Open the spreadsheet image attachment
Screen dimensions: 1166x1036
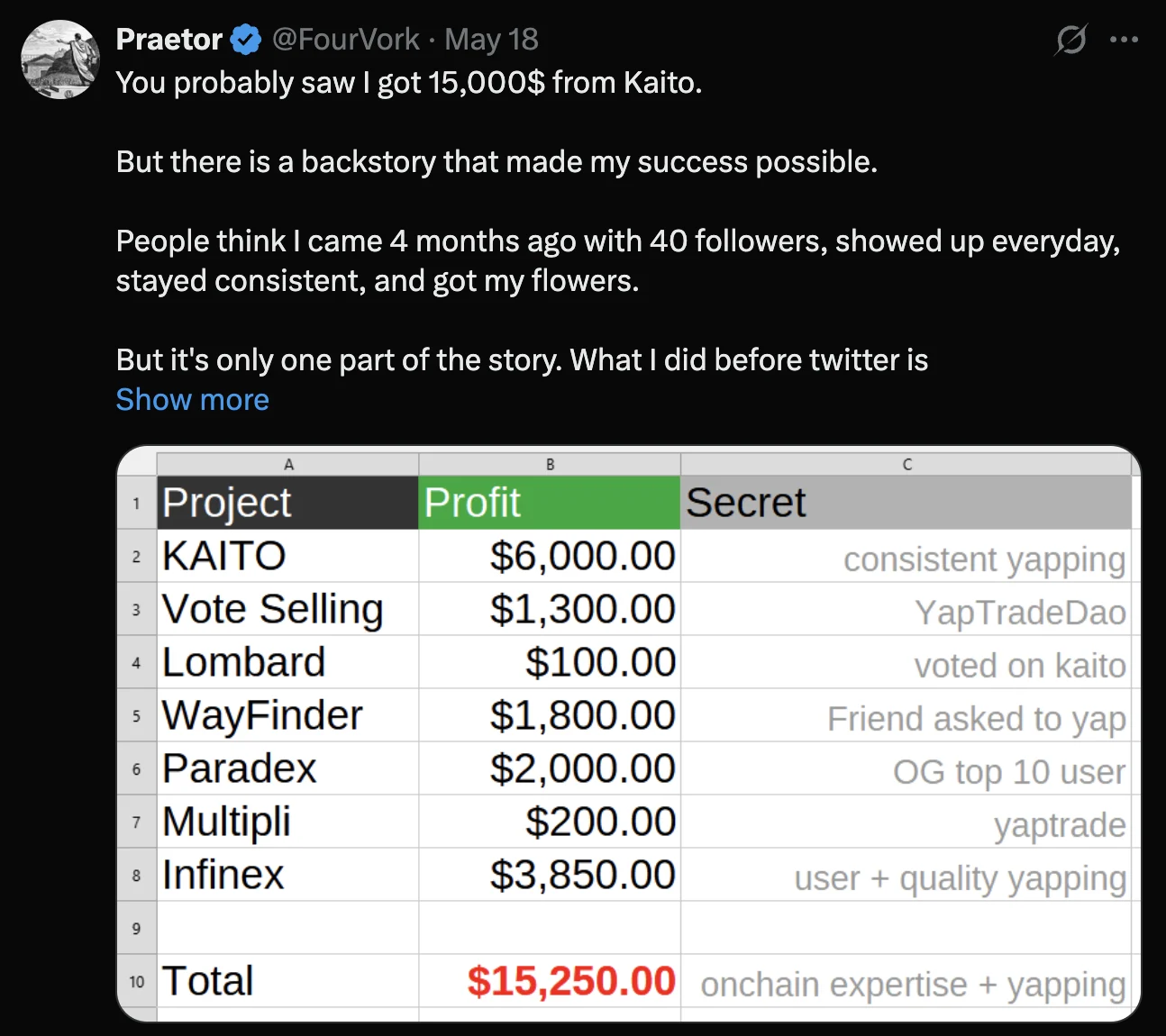pyautogui.click(x=629, y=733)
